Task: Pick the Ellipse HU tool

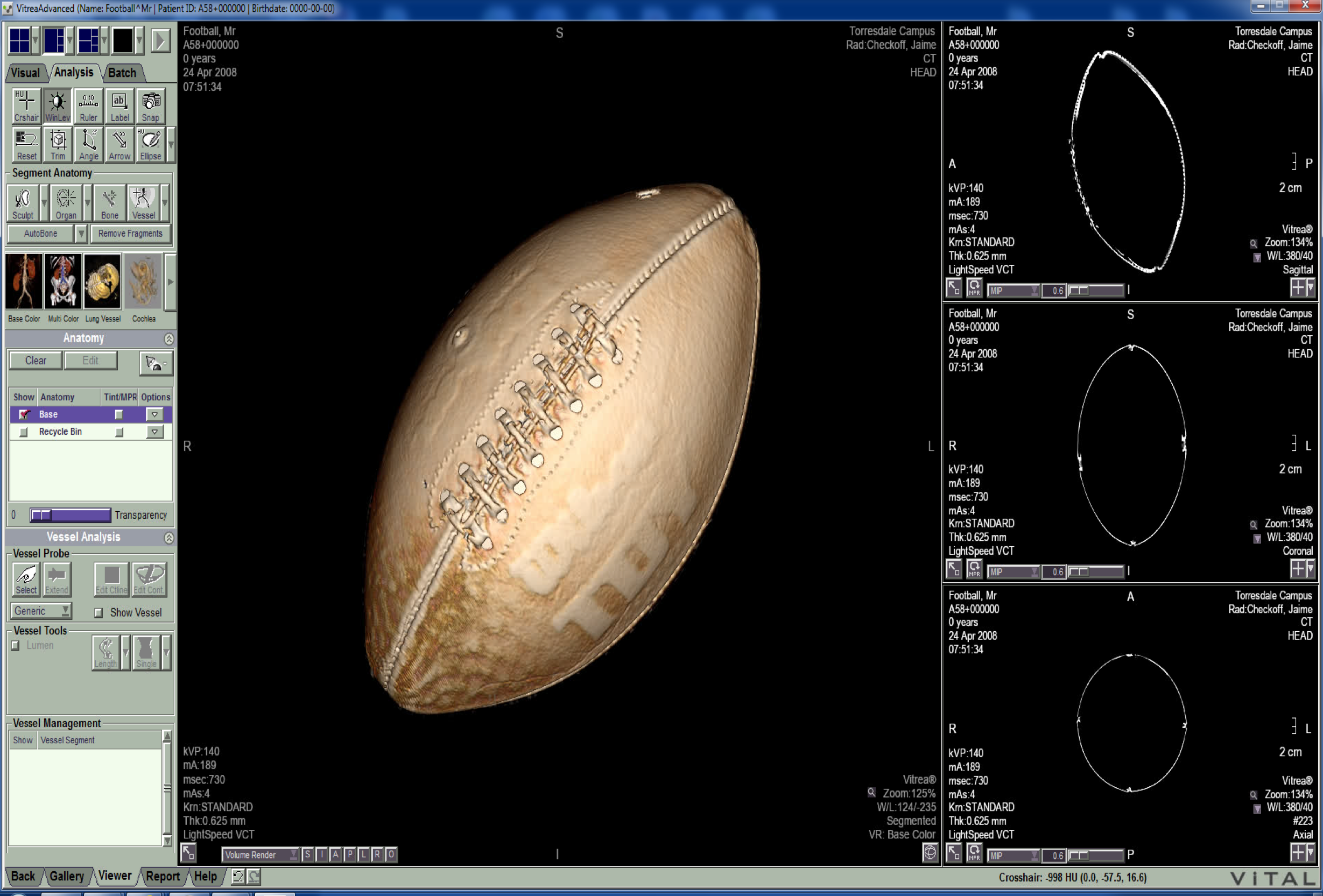Action: [150, 145]
